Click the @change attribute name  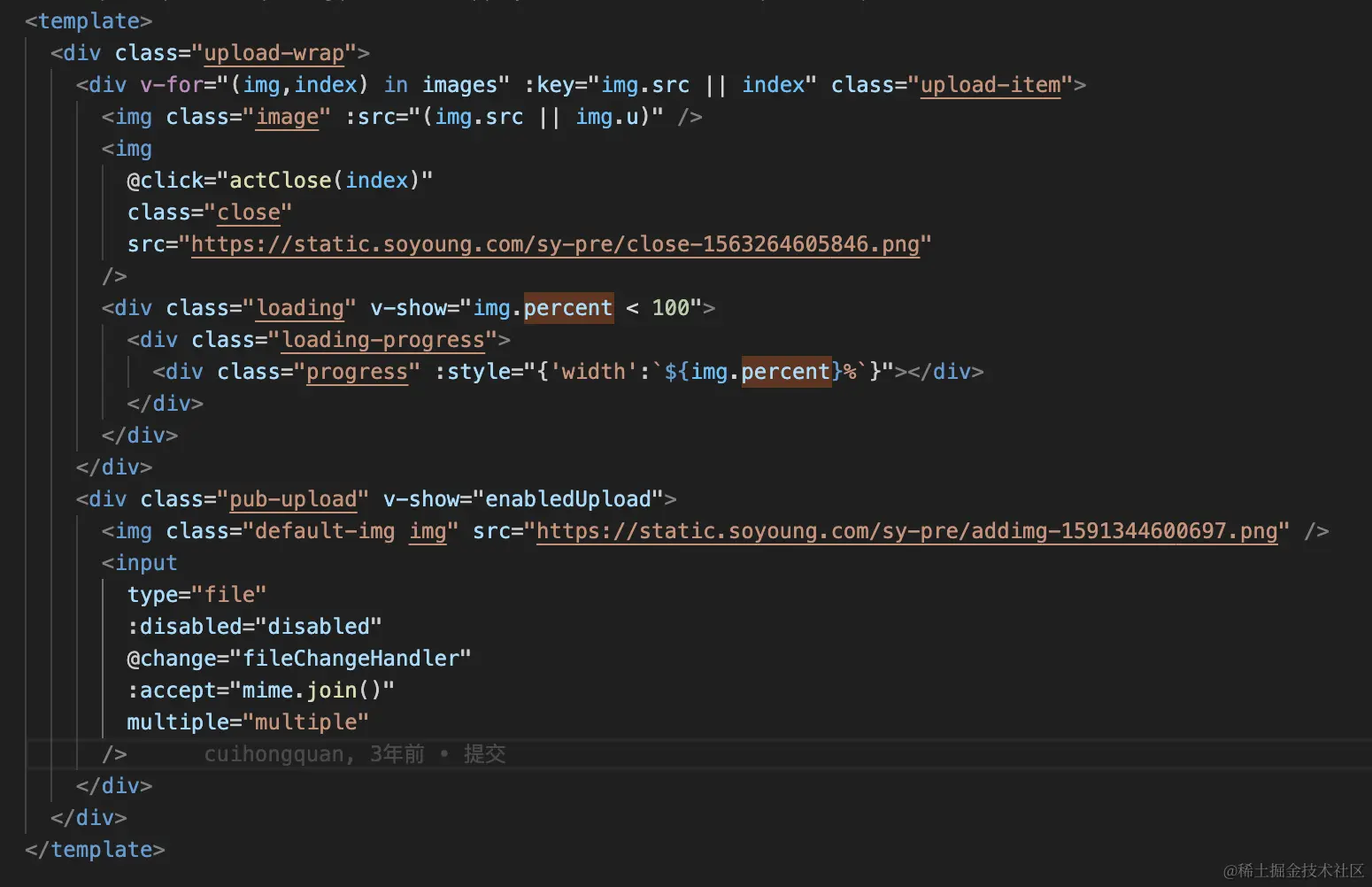(x=172, y=659)
